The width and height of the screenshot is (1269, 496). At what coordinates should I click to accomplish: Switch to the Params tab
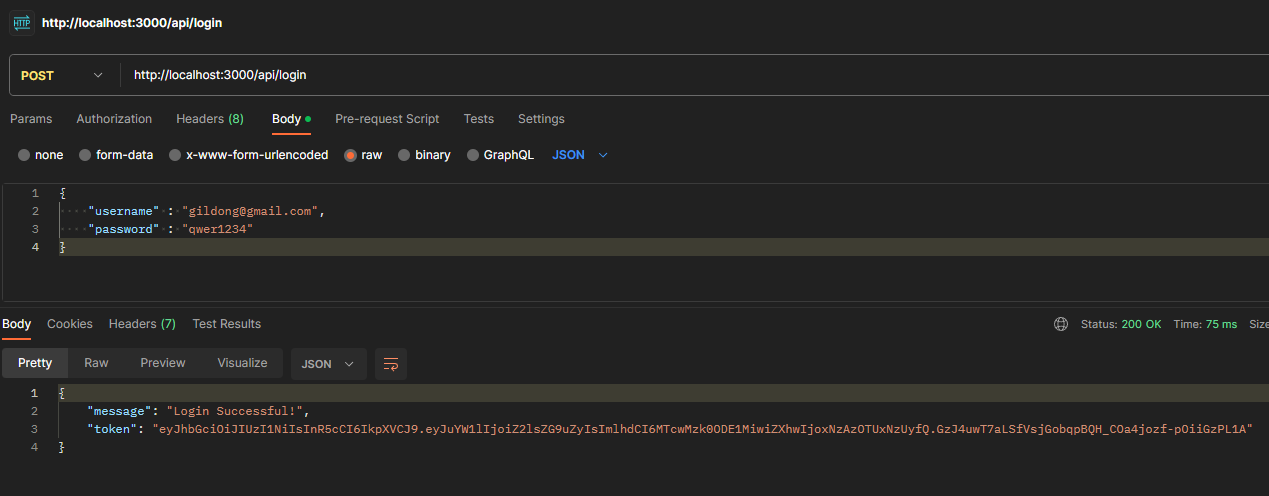(31, 119)
